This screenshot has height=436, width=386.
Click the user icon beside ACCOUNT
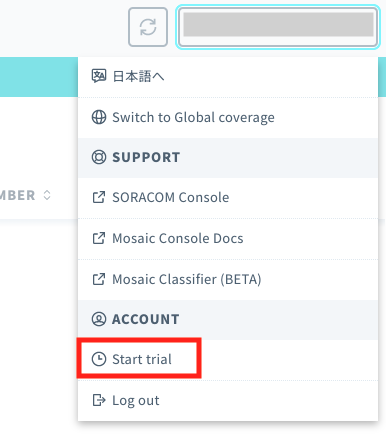click(x=99, y=319)
